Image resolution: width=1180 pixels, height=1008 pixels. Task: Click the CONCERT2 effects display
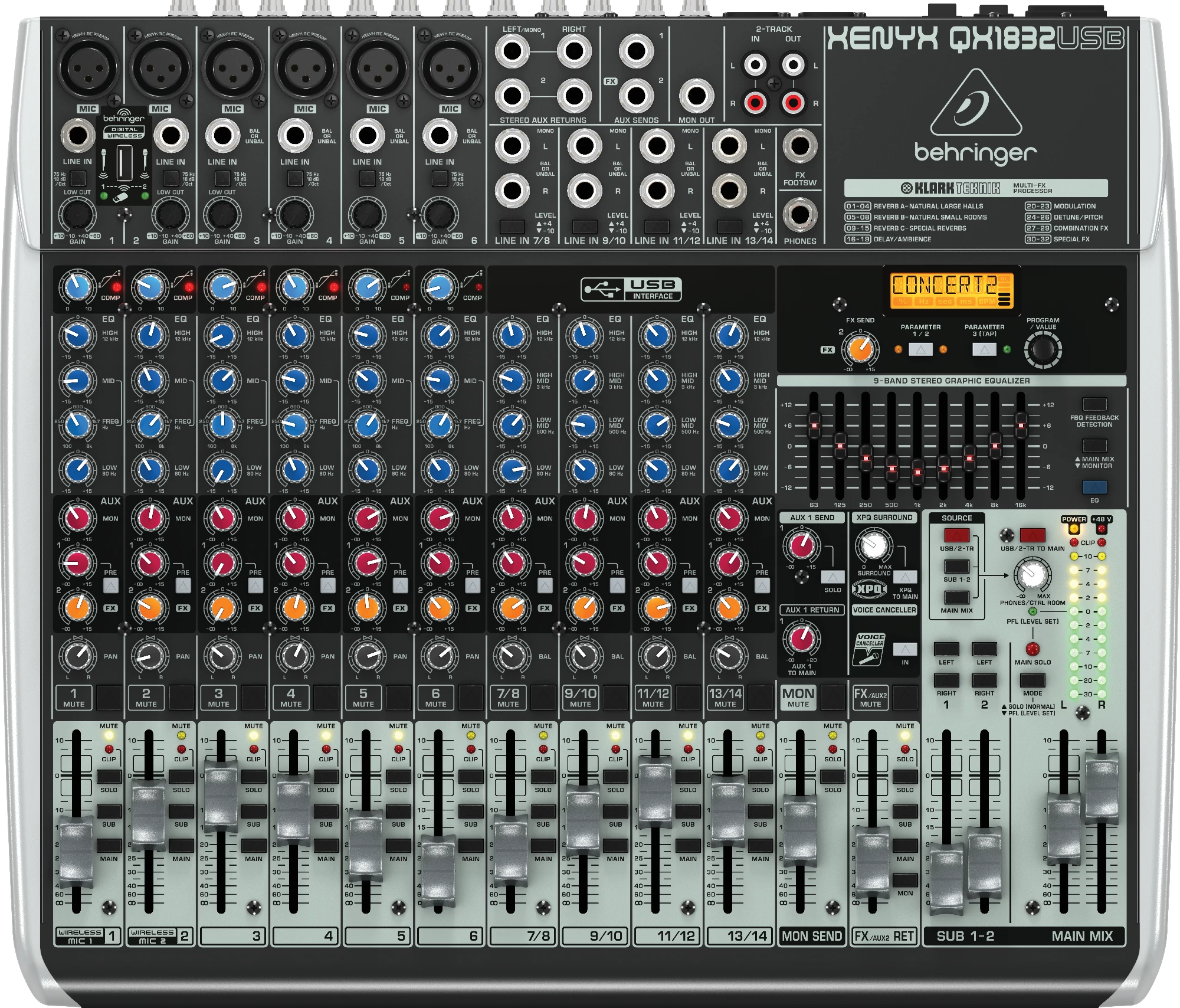[x=950, y=289]
